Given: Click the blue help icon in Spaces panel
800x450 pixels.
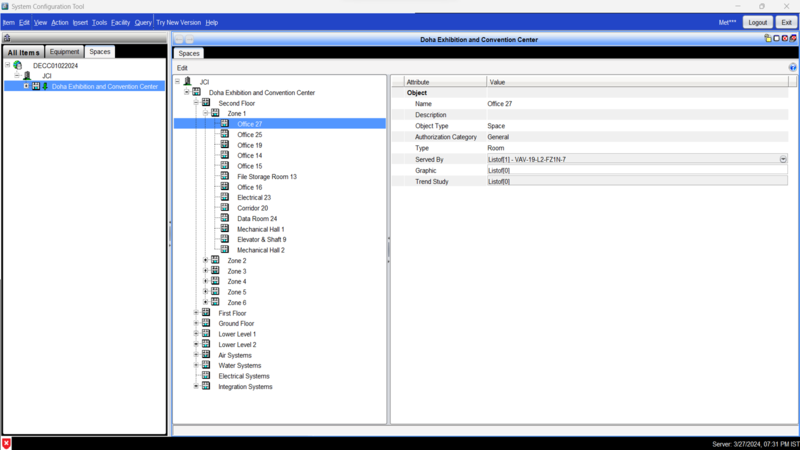Looking at the screenshot, I should 793,67.
